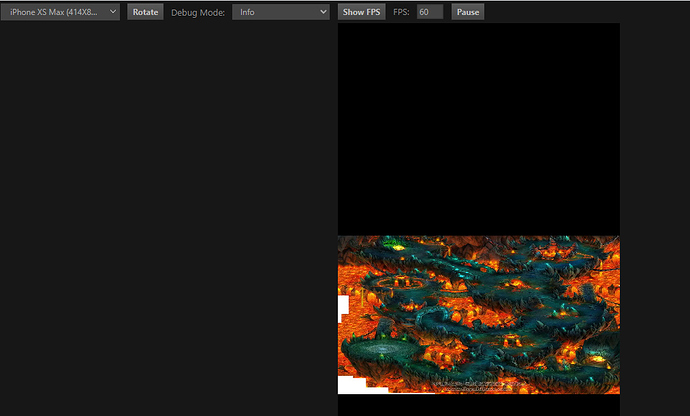The width and height of the screenshot is (690, 416).
Task: Click the empty dark panel beside the preview
Action: click(x=169, y=219)
